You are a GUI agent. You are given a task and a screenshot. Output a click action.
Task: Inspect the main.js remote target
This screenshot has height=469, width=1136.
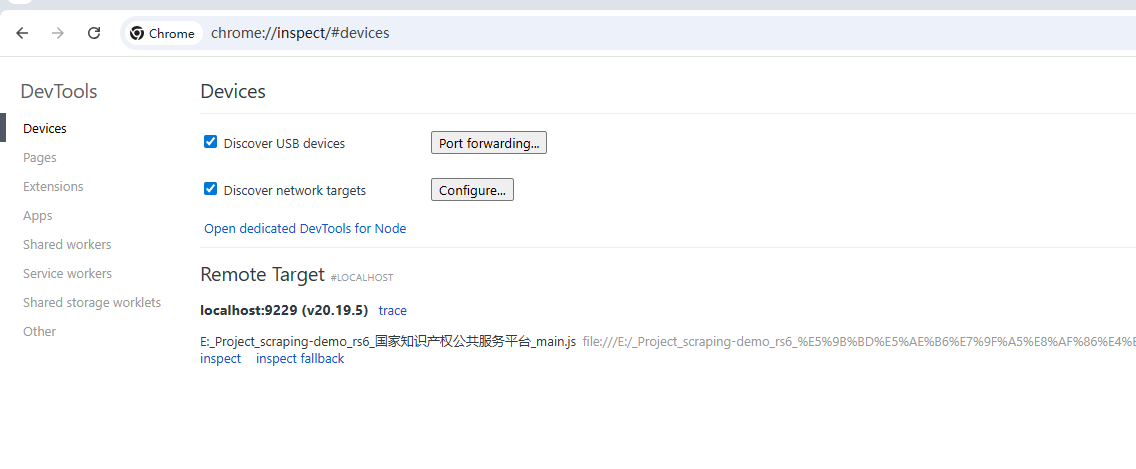(x=220, y=358)
